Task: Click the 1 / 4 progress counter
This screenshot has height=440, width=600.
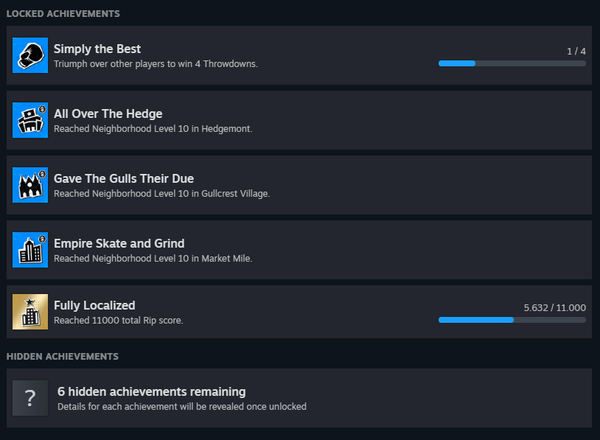Action: (576, 50)
